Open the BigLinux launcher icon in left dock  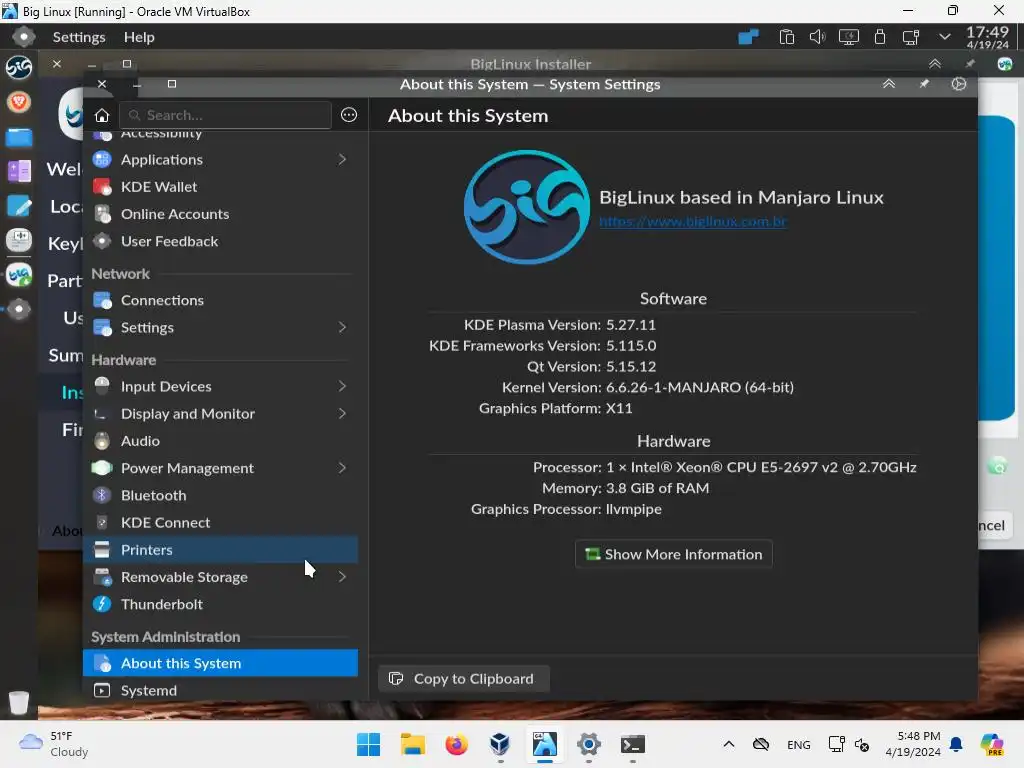point(19,67)
